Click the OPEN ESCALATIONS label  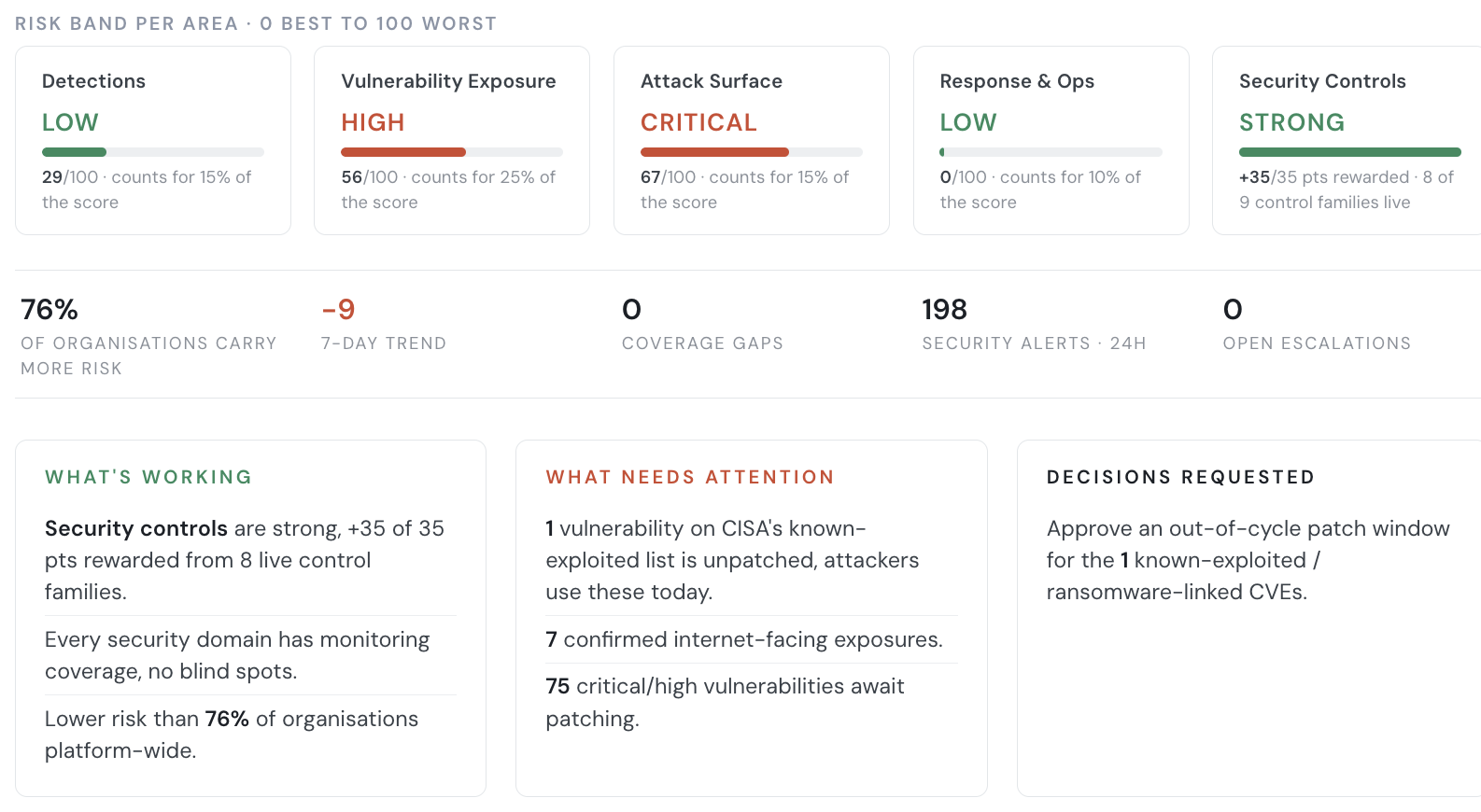(x=1317, y=343)
